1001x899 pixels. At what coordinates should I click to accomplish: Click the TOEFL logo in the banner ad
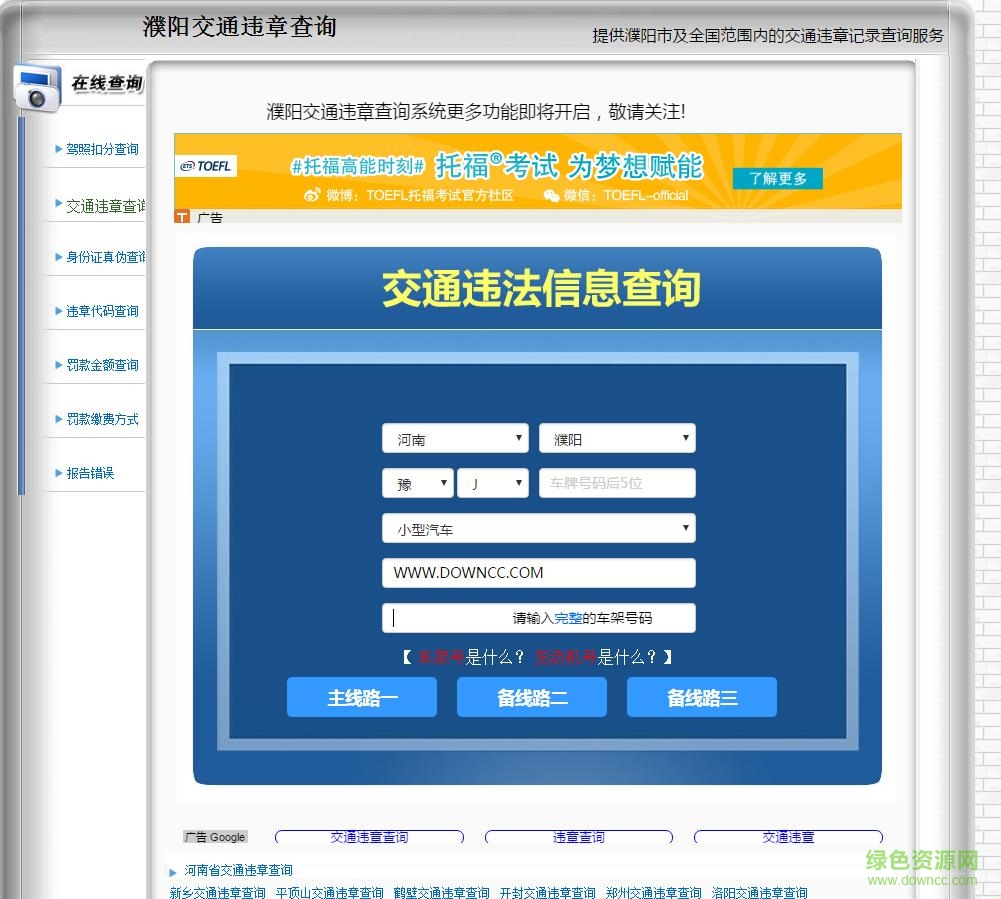(x=205, y=165)
